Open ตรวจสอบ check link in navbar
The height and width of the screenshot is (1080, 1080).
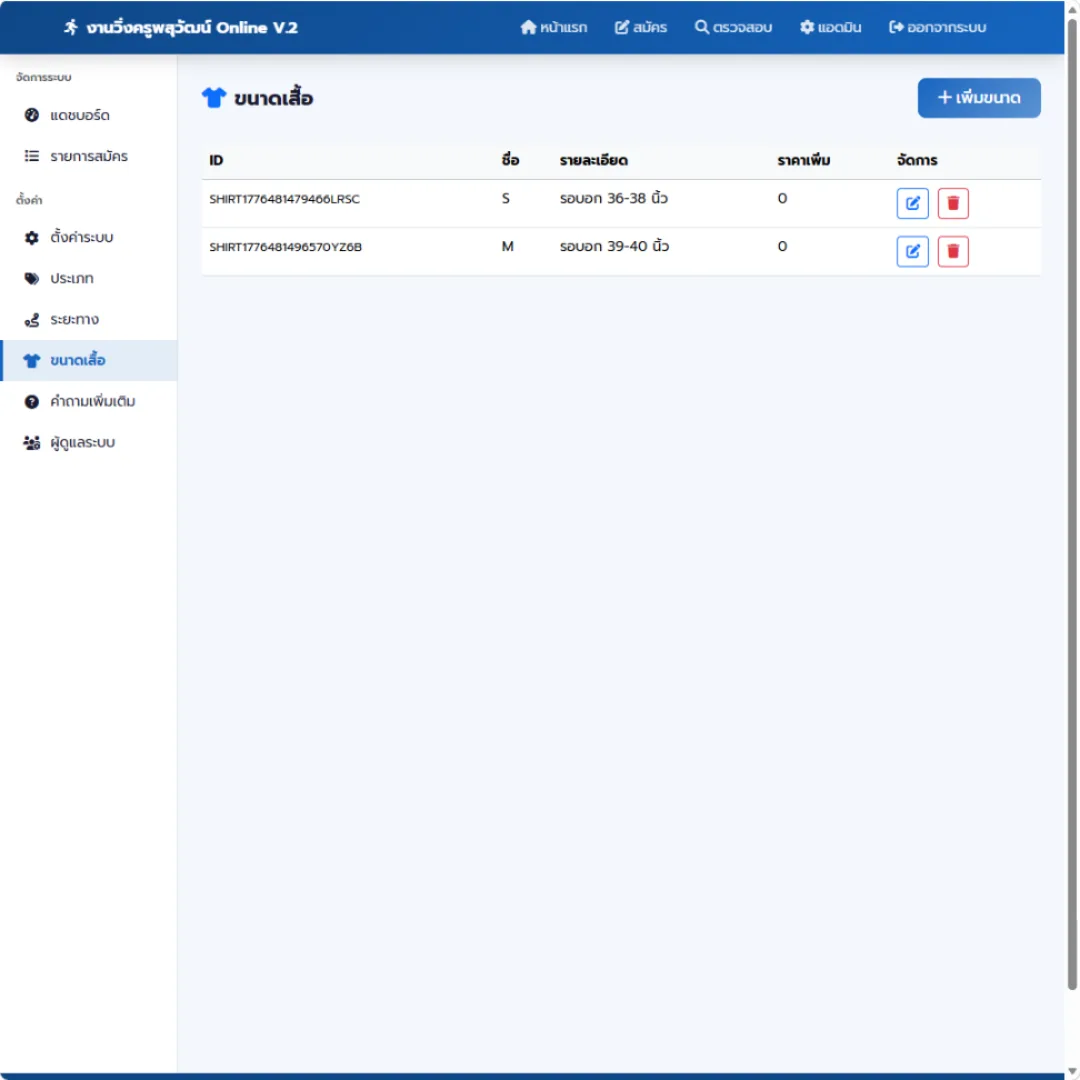click(x=733, y=28)
